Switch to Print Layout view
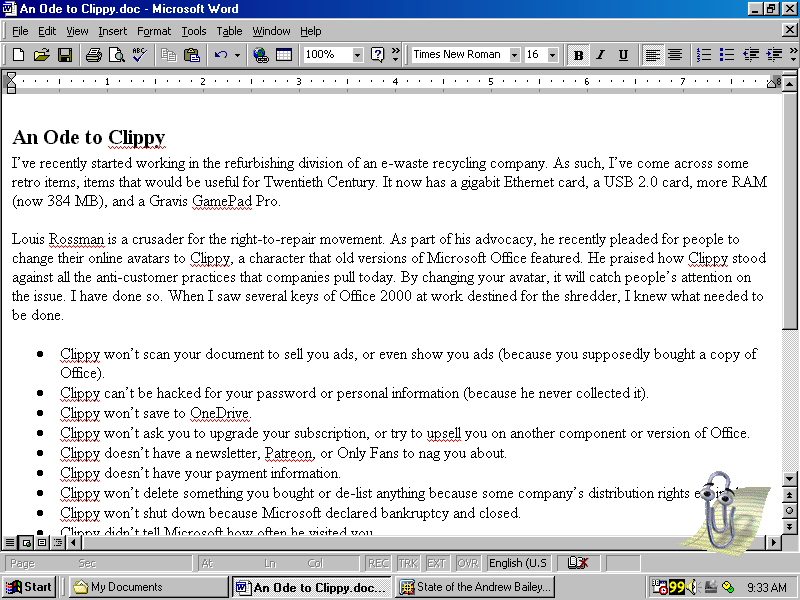The width and height of the screenshot is (800, 600). 42,542
